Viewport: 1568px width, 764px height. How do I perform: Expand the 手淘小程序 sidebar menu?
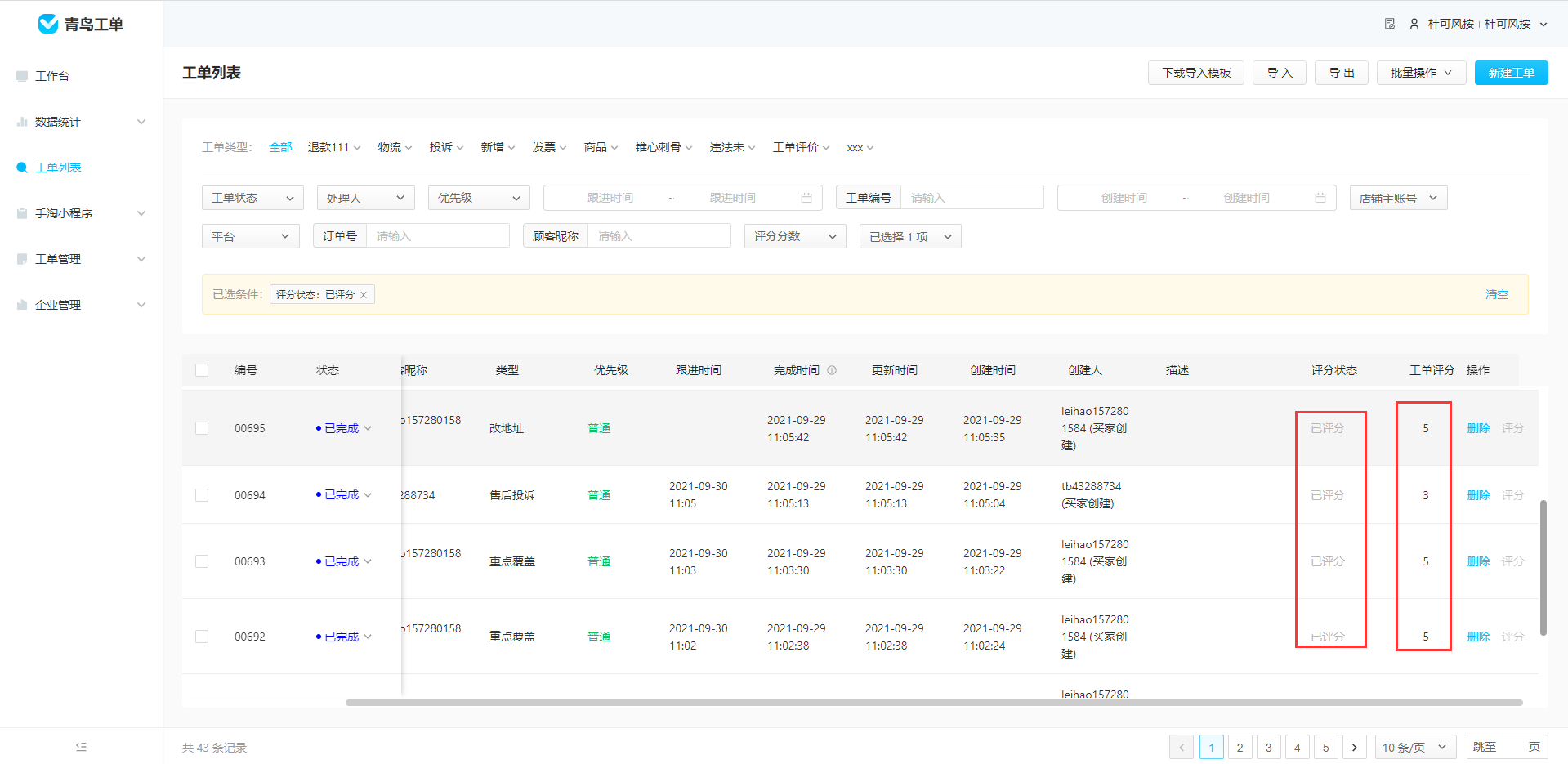point(141,213)
